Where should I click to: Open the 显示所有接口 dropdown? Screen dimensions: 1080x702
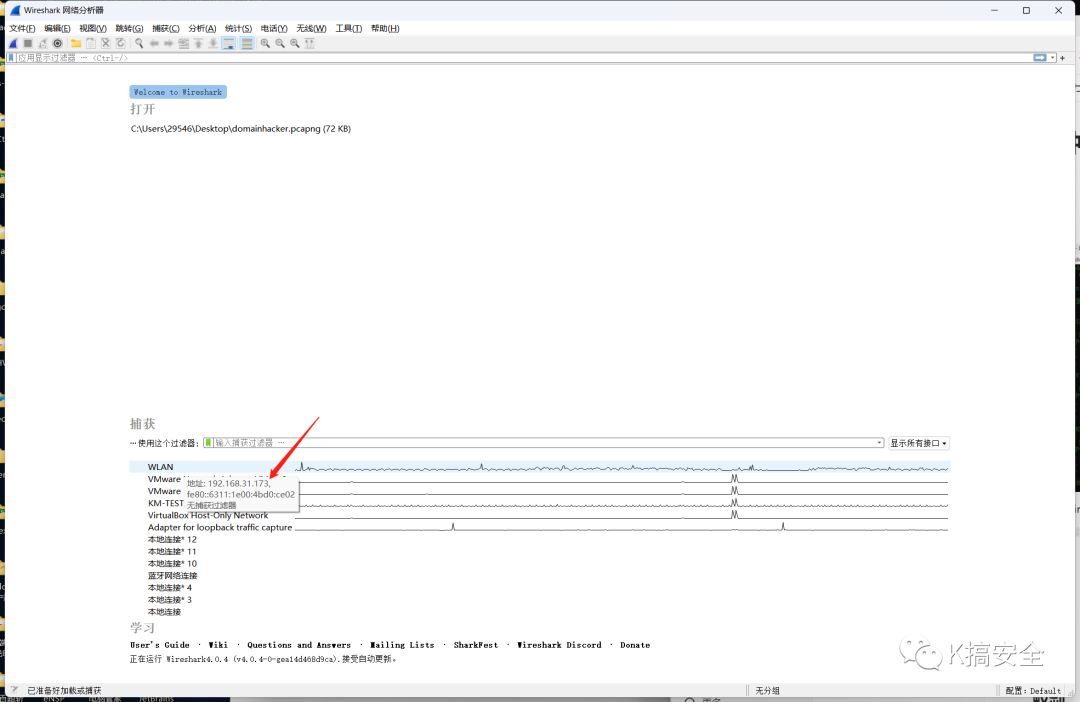(x=918, y=443)
